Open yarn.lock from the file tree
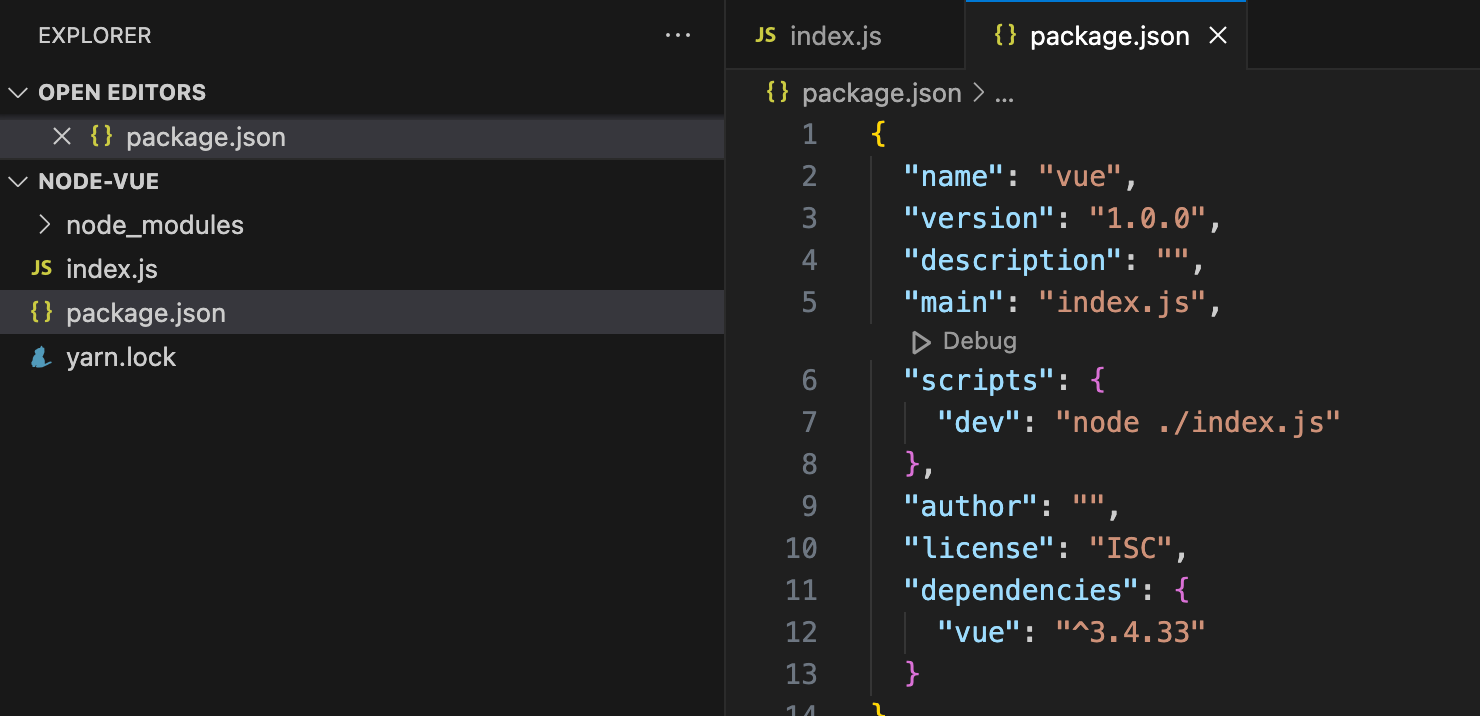The height and width of the screenshot is (716, 1480). [121, 357]
